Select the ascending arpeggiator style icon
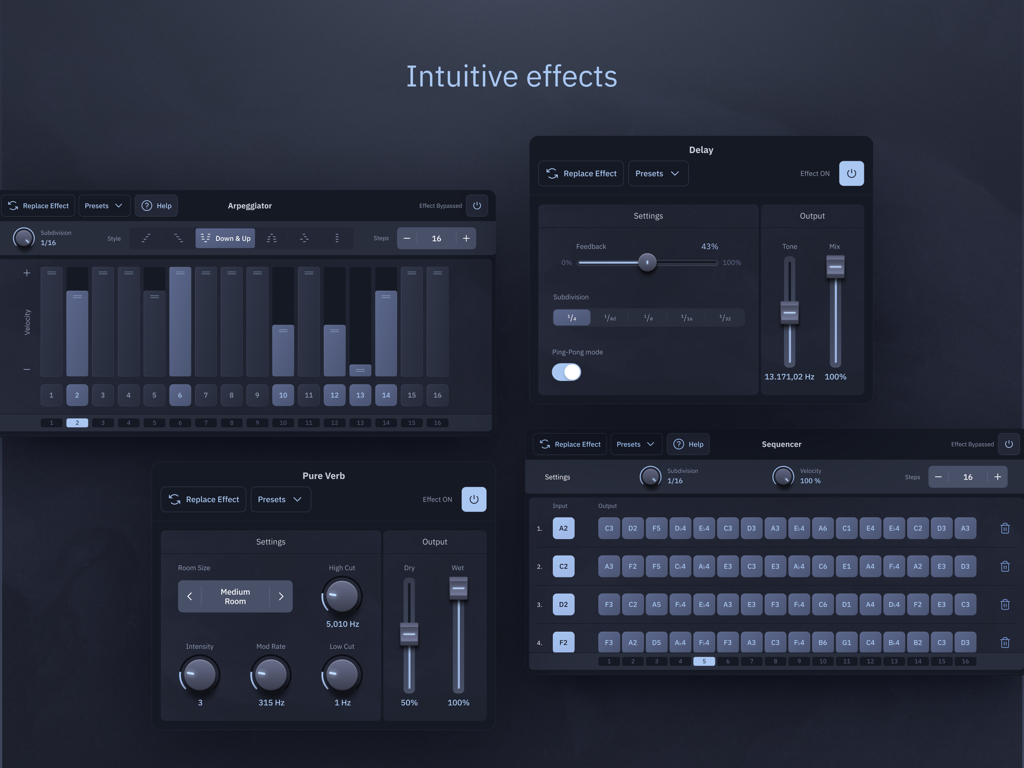 pos(146,238)
